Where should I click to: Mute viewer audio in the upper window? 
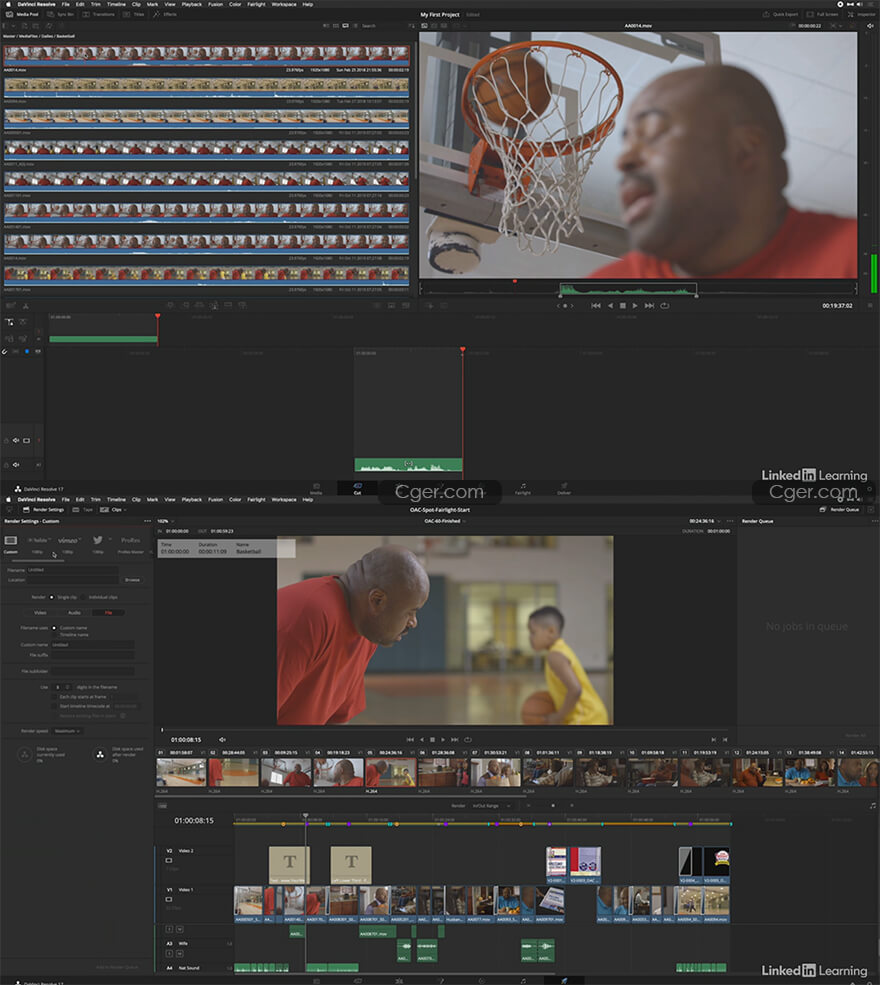(x=870, y=26)
